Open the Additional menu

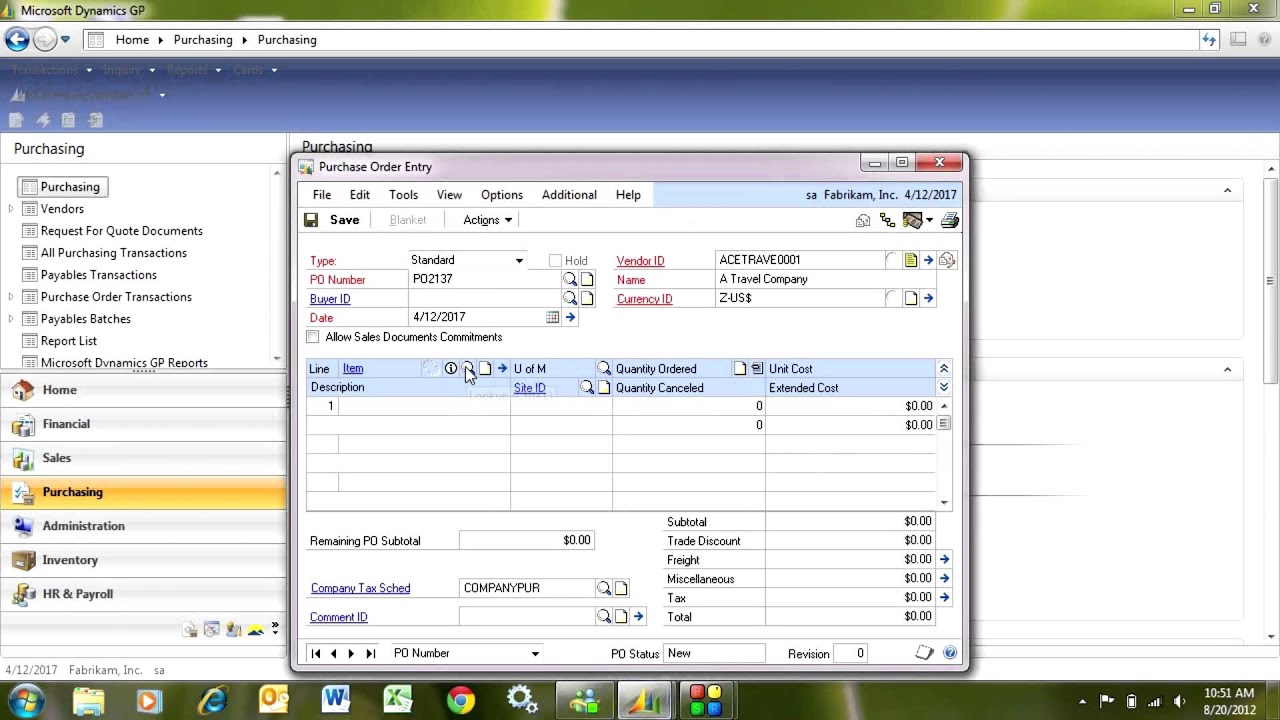[x=569, y=195]
